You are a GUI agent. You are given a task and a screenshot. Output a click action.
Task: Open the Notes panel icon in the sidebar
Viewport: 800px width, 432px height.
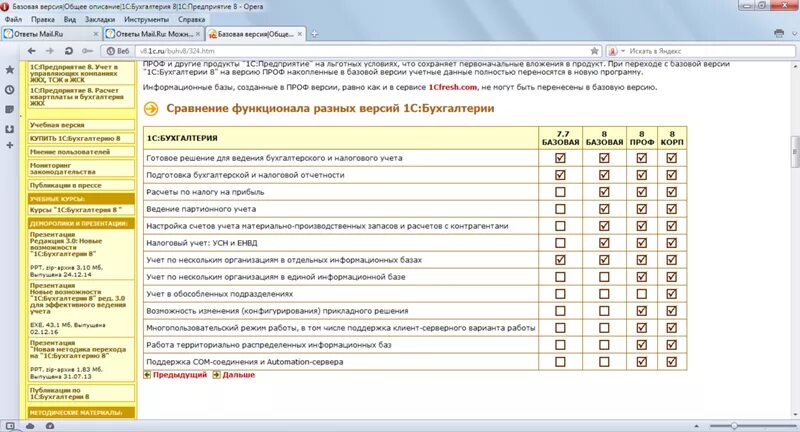point(9,109)
